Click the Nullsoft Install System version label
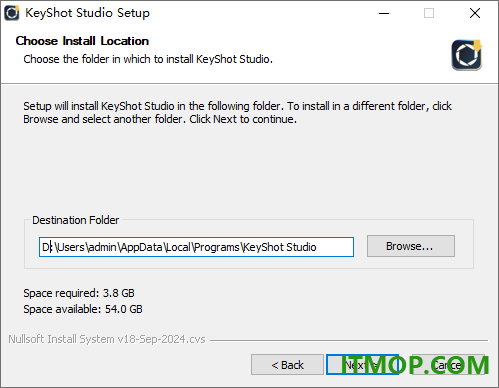 pyautogui.click(x=107, y=339)
